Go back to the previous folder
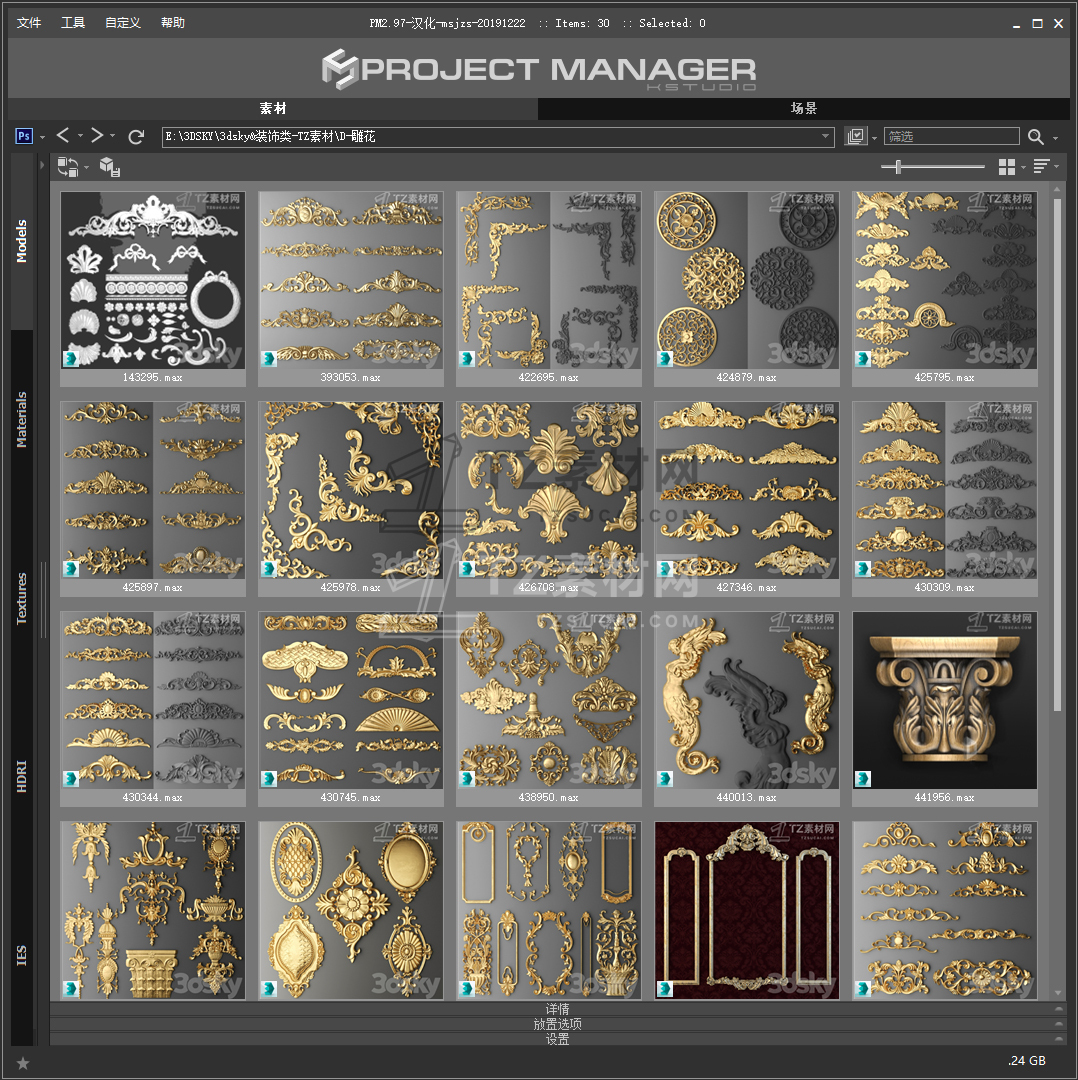Viewport: 1078px width, 1080px height. click(63, 136)
